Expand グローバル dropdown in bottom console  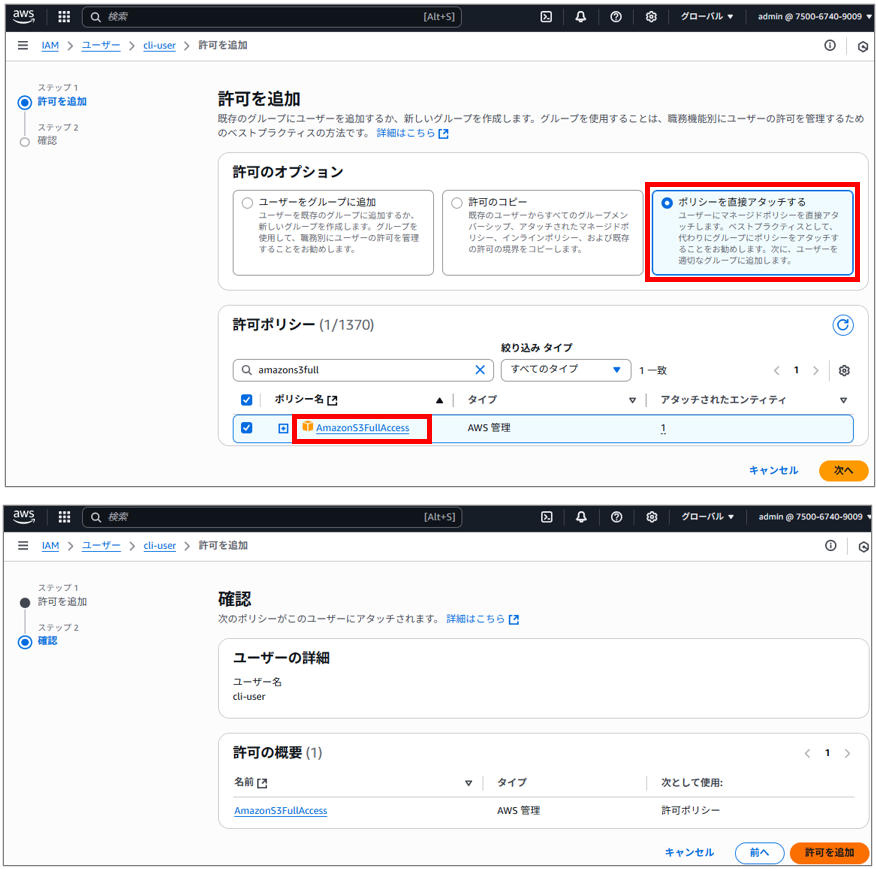[707, 517]
